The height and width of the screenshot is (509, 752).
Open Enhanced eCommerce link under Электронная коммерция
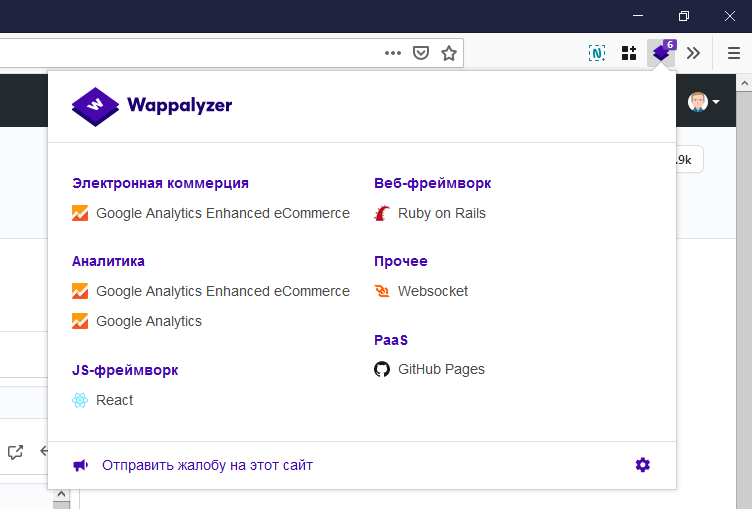(x=223, y=213)
